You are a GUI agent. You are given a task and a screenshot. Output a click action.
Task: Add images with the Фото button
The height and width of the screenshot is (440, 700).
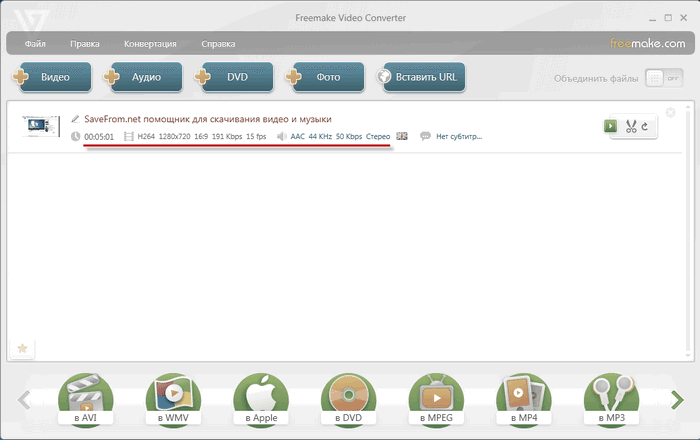coord(325,77)
